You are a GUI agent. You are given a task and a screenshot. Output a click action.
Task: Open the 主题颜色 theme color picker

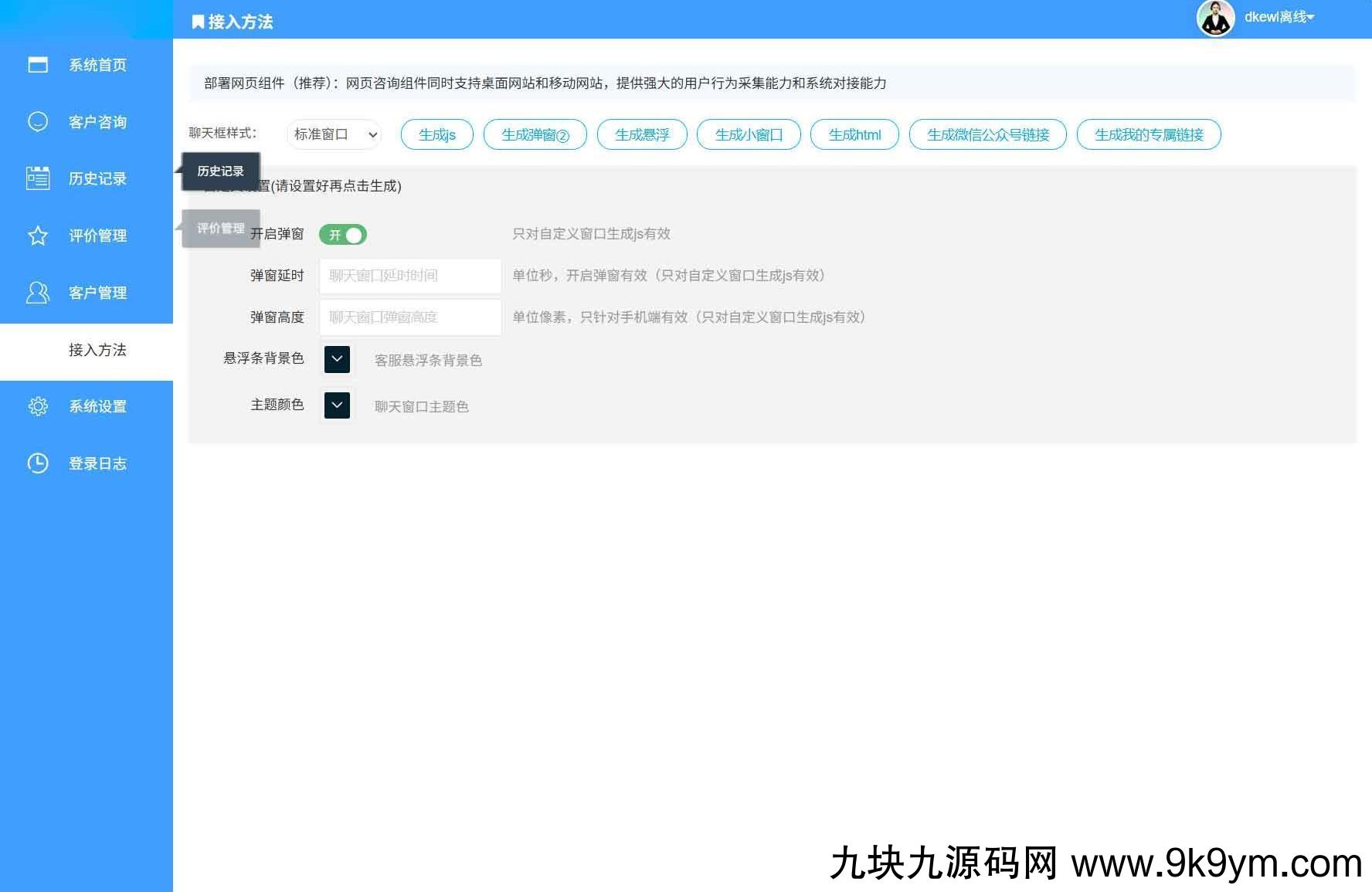[x=337, y=405]
